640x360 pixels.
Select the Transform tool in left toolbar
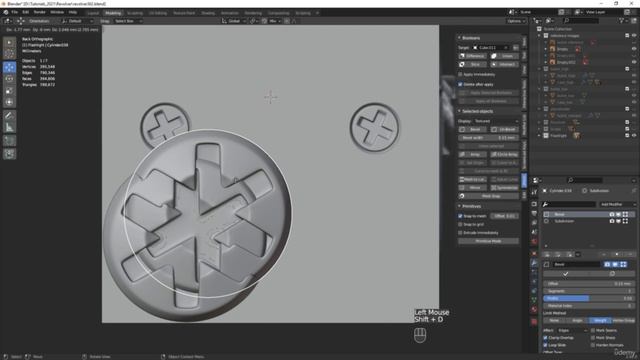click(9, 102)
